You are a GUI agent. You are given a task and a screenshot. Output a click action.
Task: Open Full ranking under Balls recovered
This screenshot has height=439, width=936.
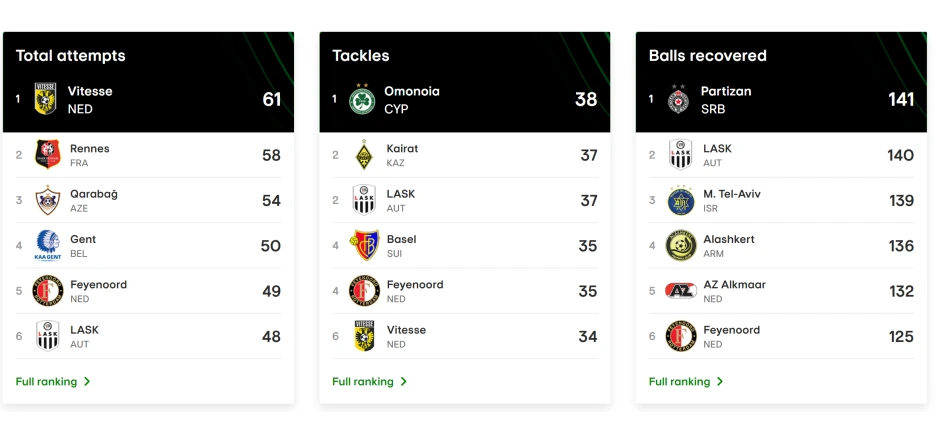pos(680,381)
